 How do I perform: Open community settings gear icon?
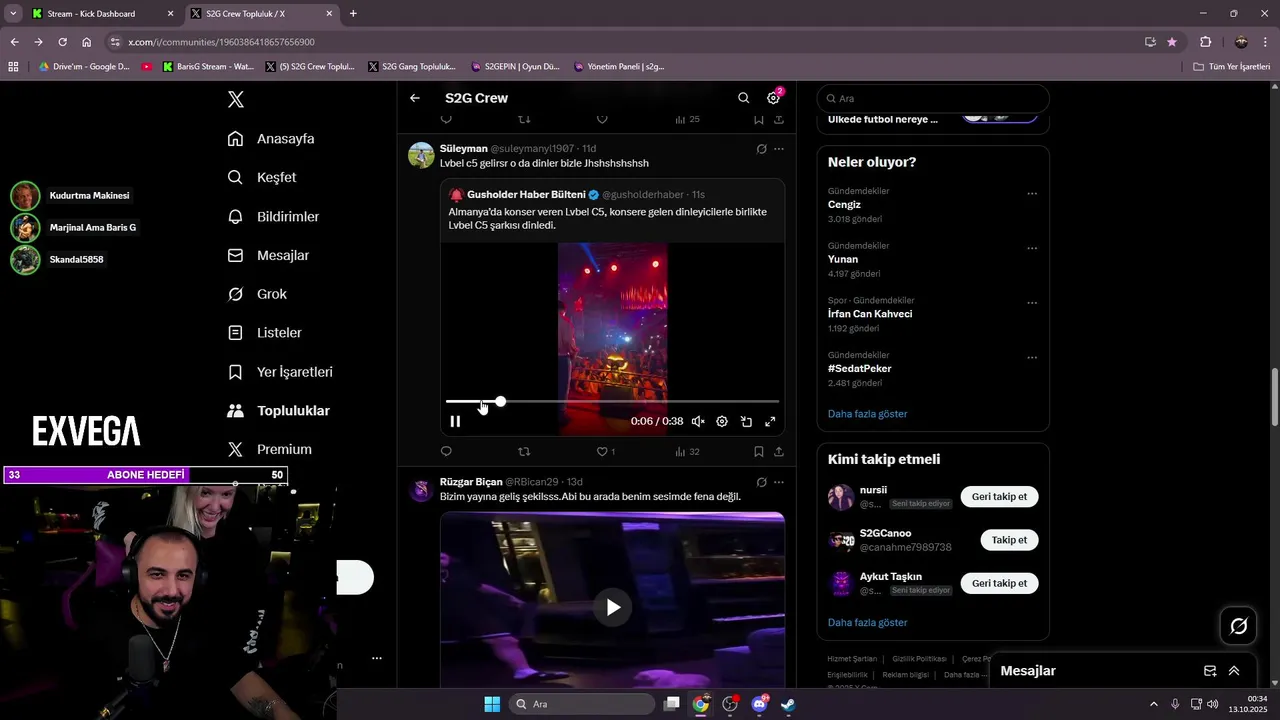(x=773, y=98)
